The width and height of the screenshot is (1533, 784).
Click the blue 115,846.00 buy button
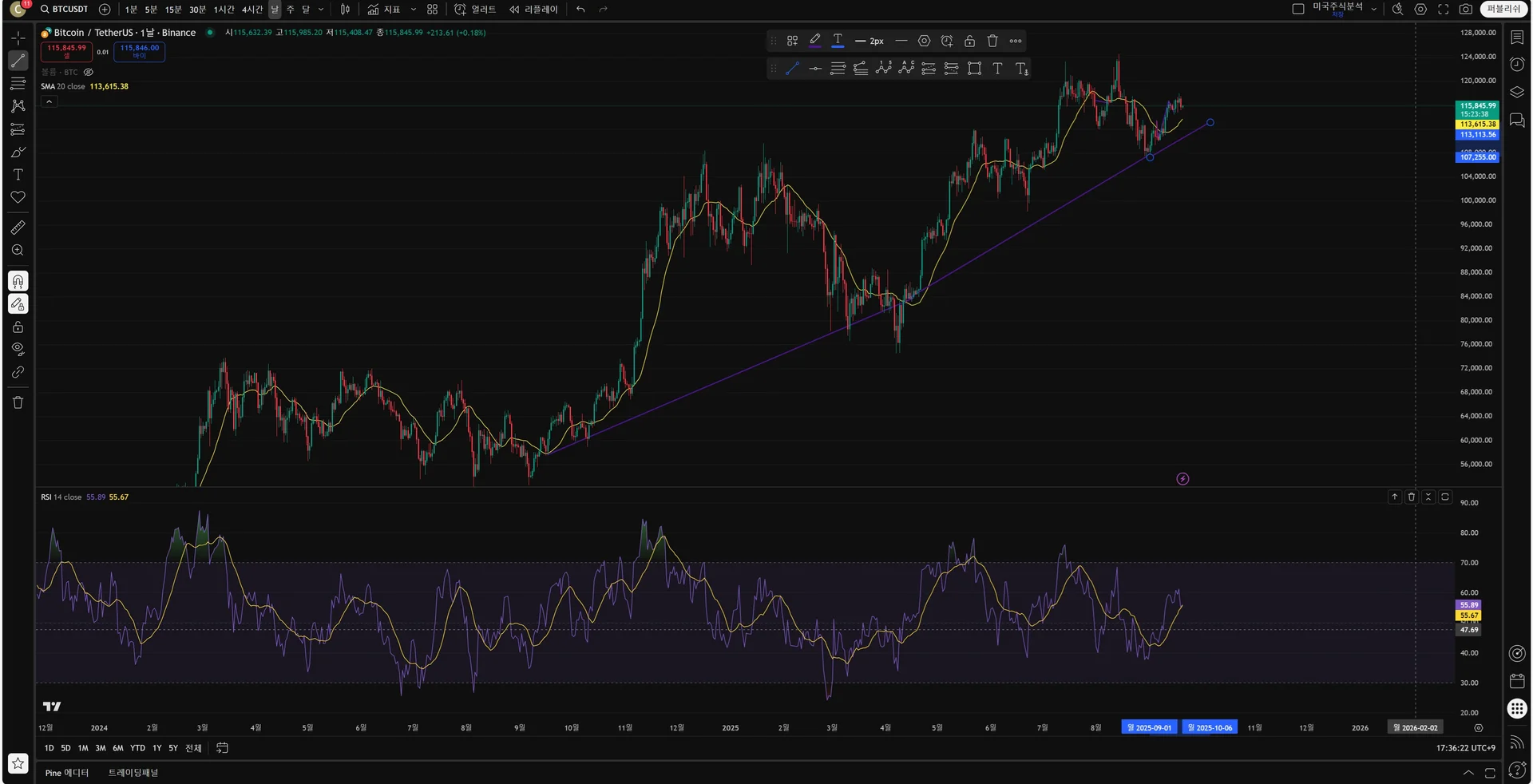[140, 51]
